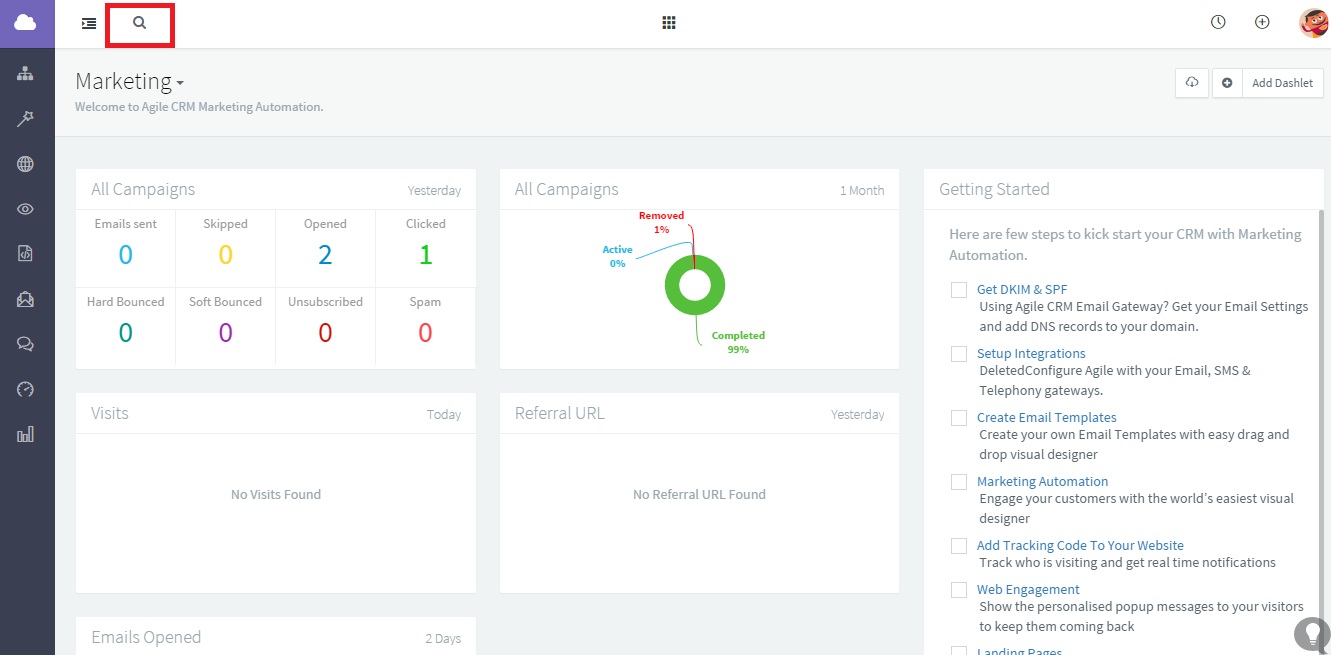The width and height of the screenshot is (1331, 655).
Task: Open the Get DKIM & SPF link
Action: point(1022,290)
